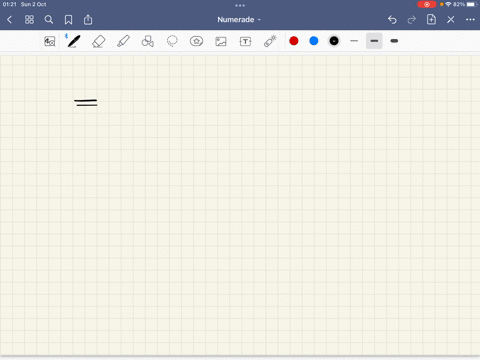
Task: Choose the blue pen color
Action: point(314,41)
